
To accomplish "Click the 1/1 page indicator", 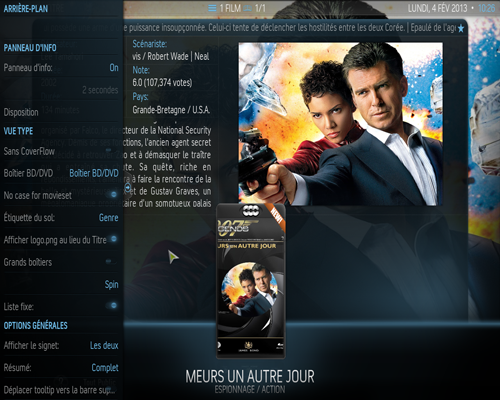I will 260,8.
